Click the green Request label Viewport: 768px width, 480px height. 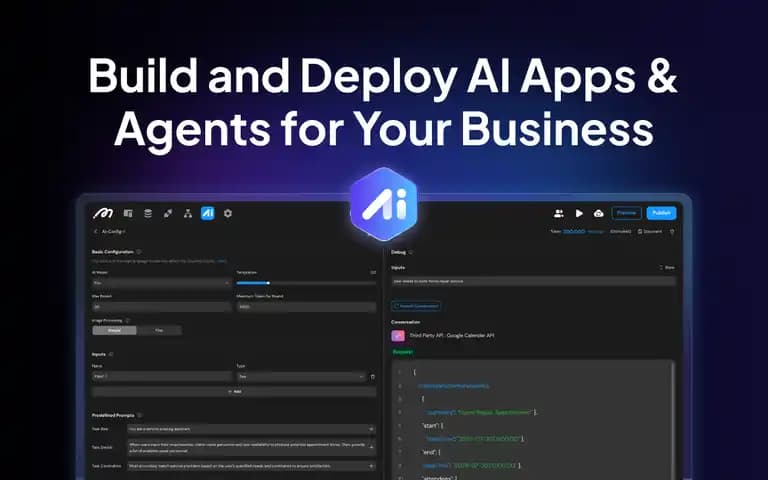(x=403, y=352)
